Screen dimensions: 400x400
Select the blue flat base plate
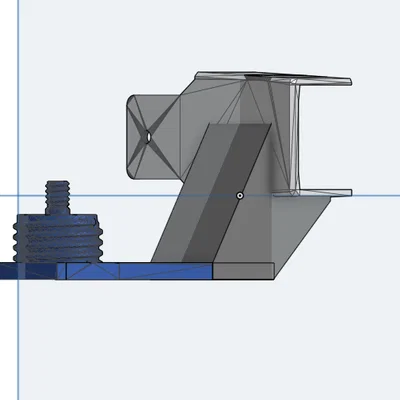106,271
